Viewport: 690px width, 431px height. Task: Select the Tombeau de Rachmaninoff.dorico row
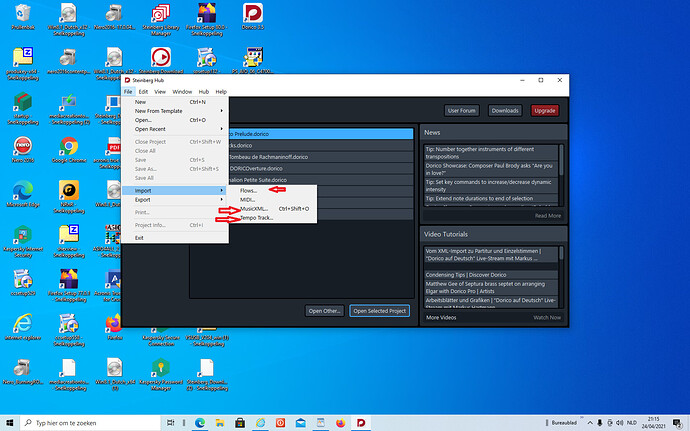(320, 157)
